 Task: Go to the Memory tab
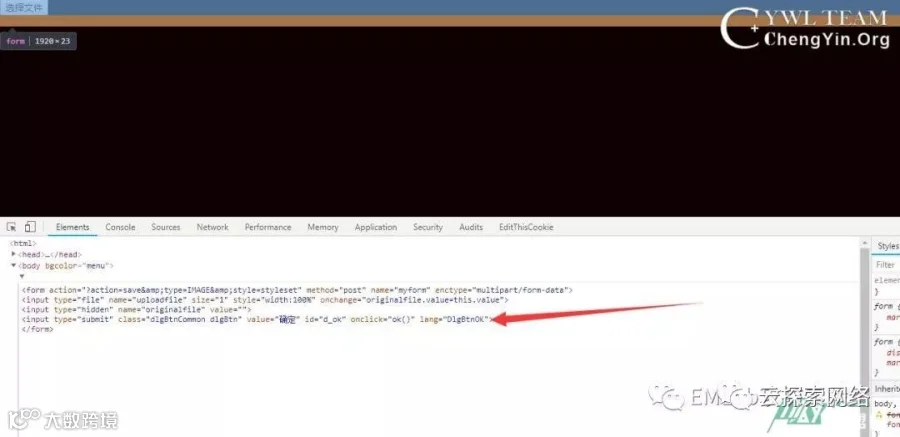point(323,227)
